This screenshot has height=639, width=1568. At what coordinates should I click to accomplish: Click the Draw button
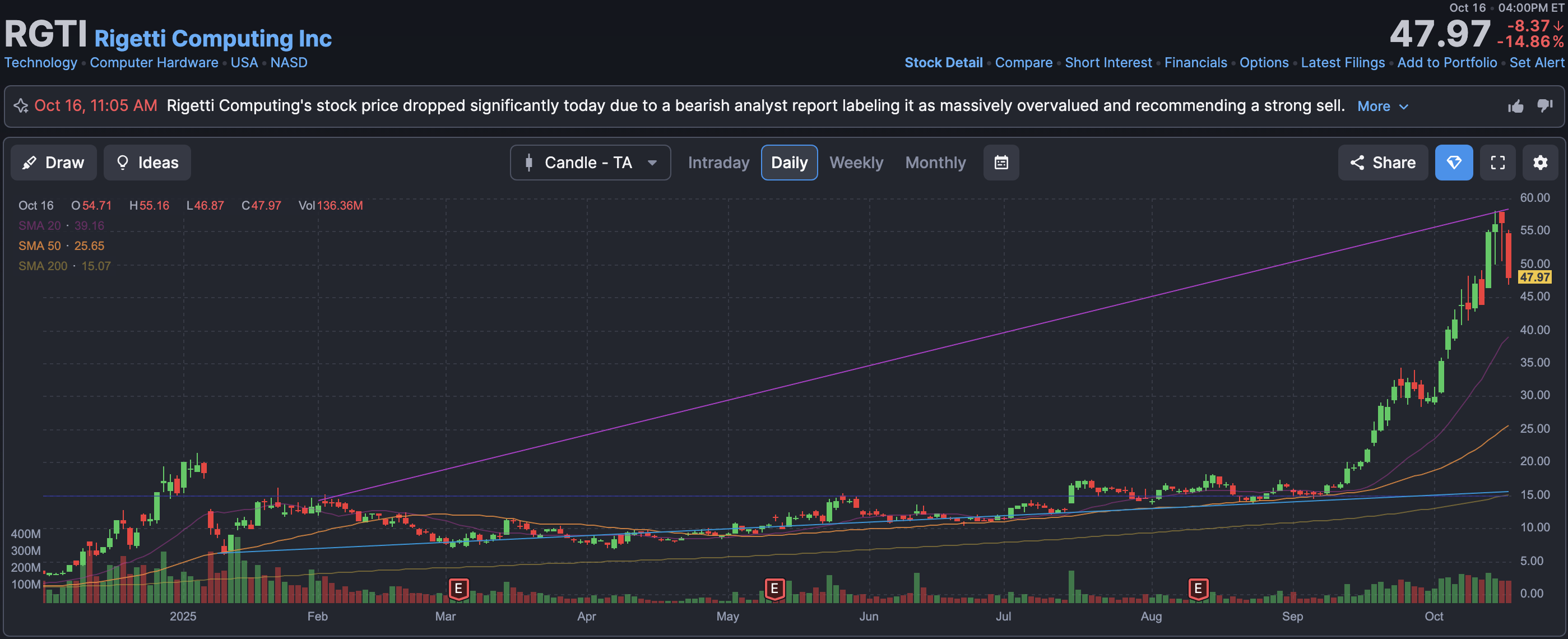(x=54, y=163)
